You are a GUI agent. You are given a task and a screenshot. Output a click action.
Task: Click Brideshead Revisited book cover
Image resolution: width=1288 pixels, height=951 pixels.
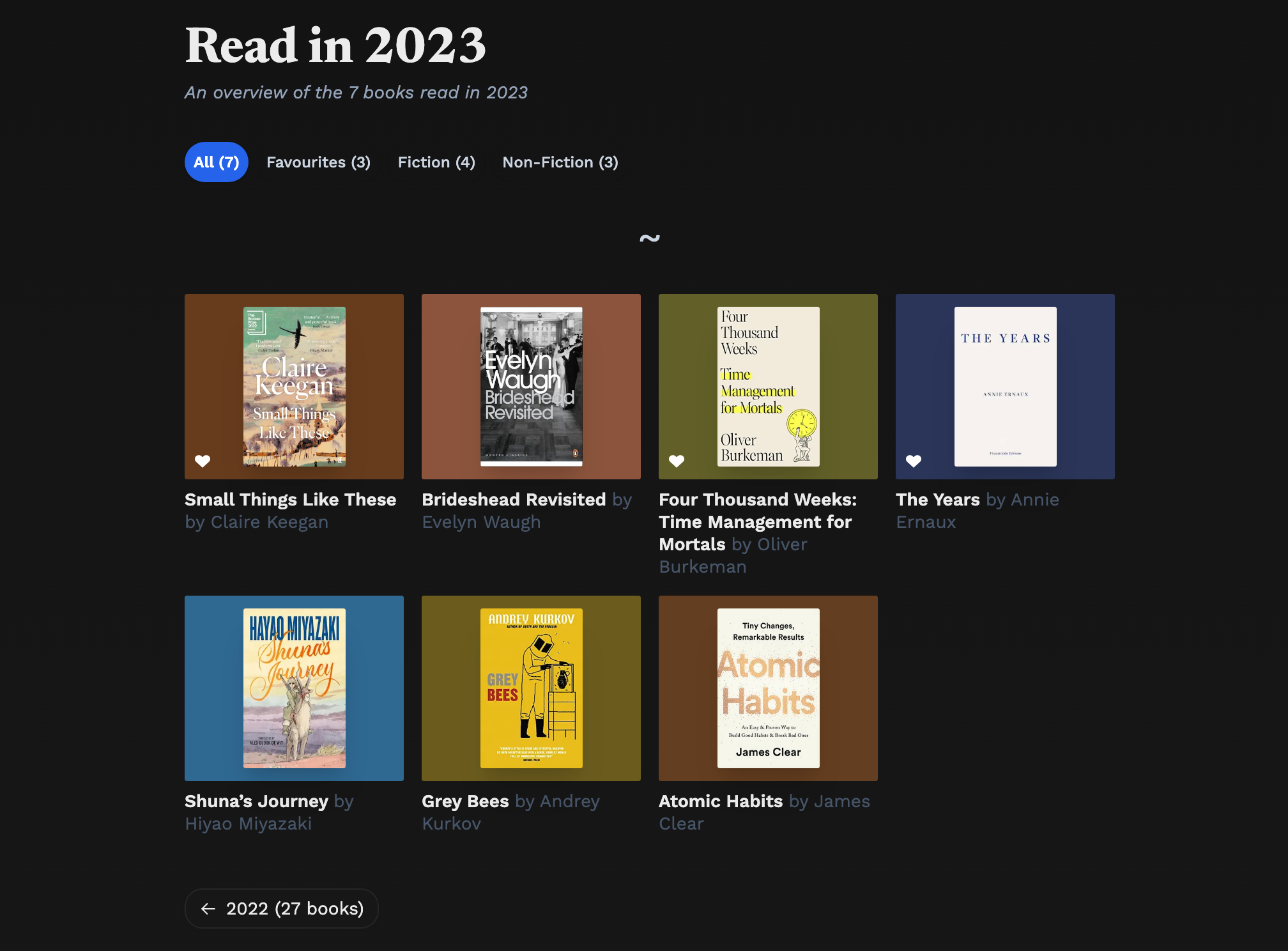pos(532,387)
